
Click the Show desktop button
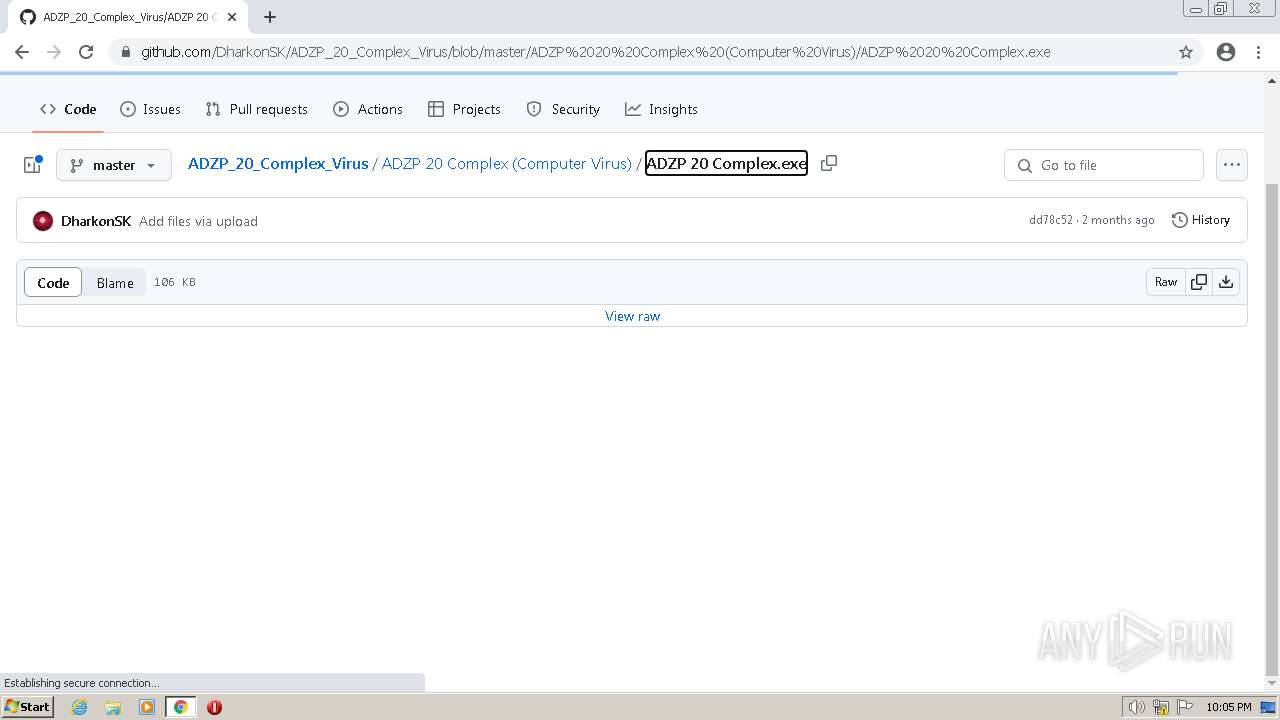click(x=1268, y=707)
